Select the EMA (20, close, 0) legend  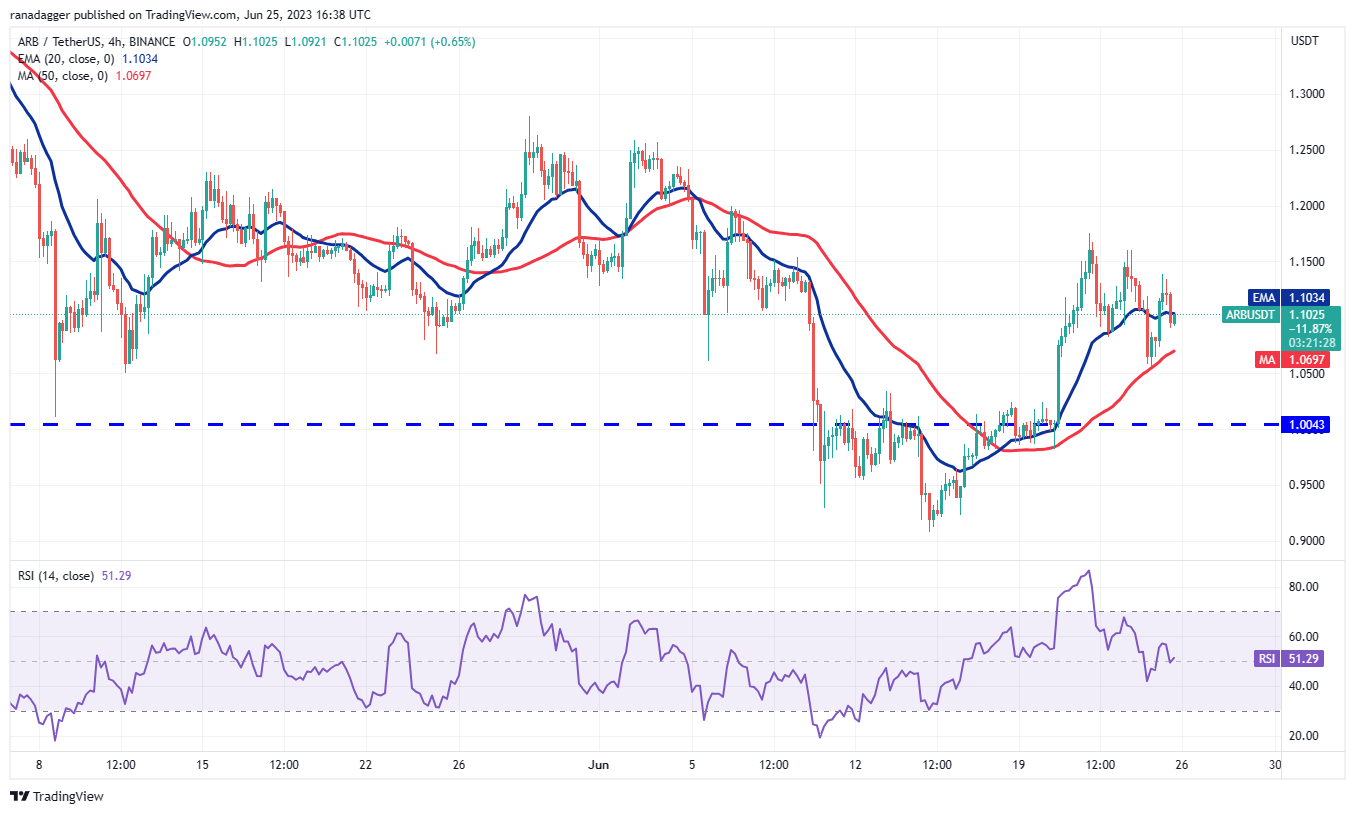84,59
